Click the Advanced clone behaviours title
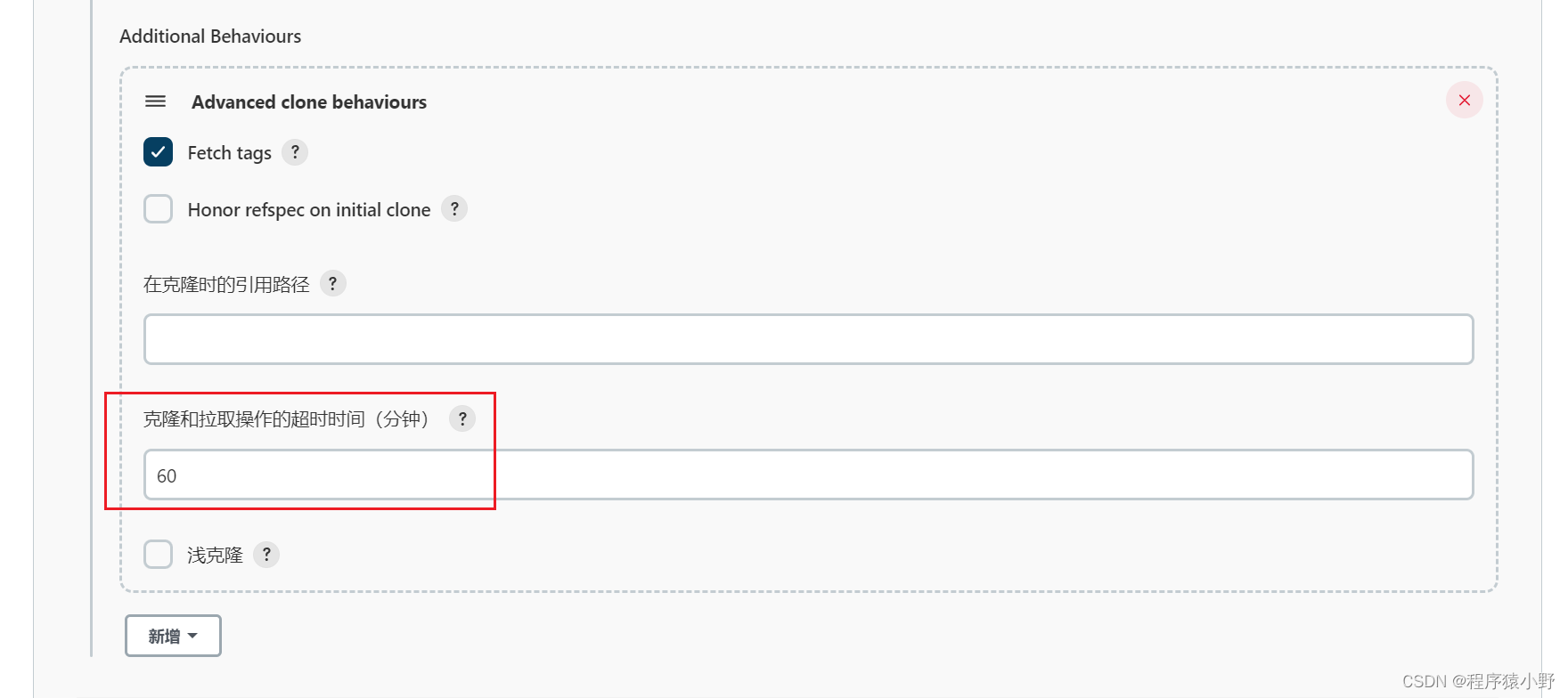 pyautogui.click(x=308, y=102)
